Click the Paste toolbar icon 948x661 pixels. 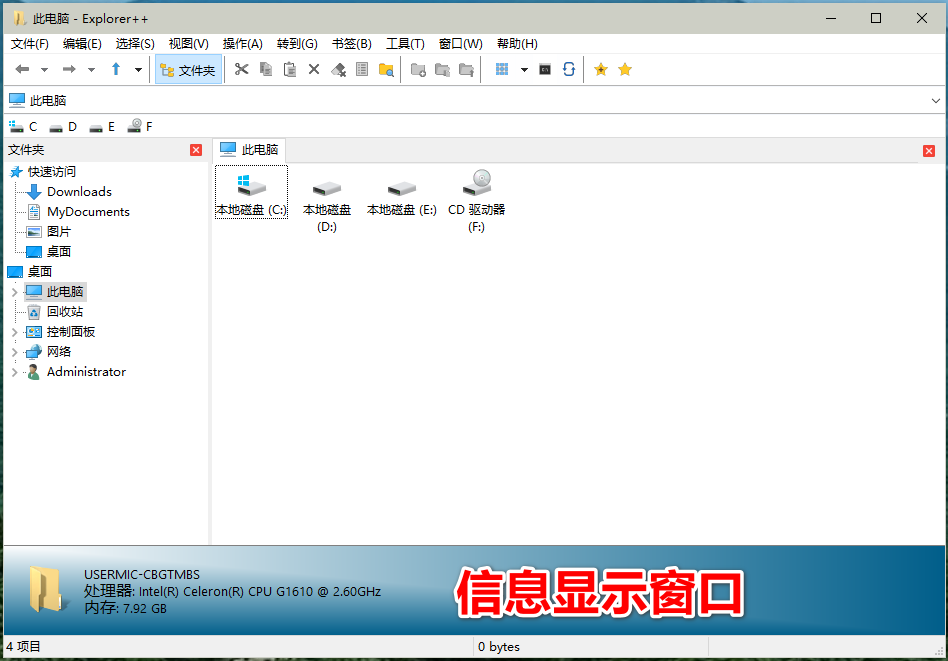point(290,69)
